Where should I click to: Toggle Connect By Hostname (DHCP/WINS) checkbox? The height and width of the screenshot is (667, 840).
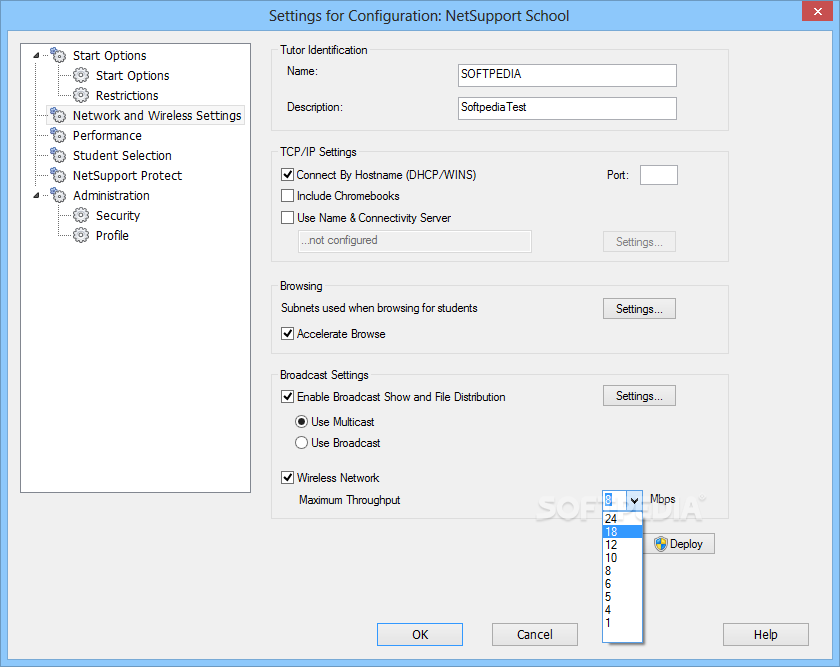288,175
